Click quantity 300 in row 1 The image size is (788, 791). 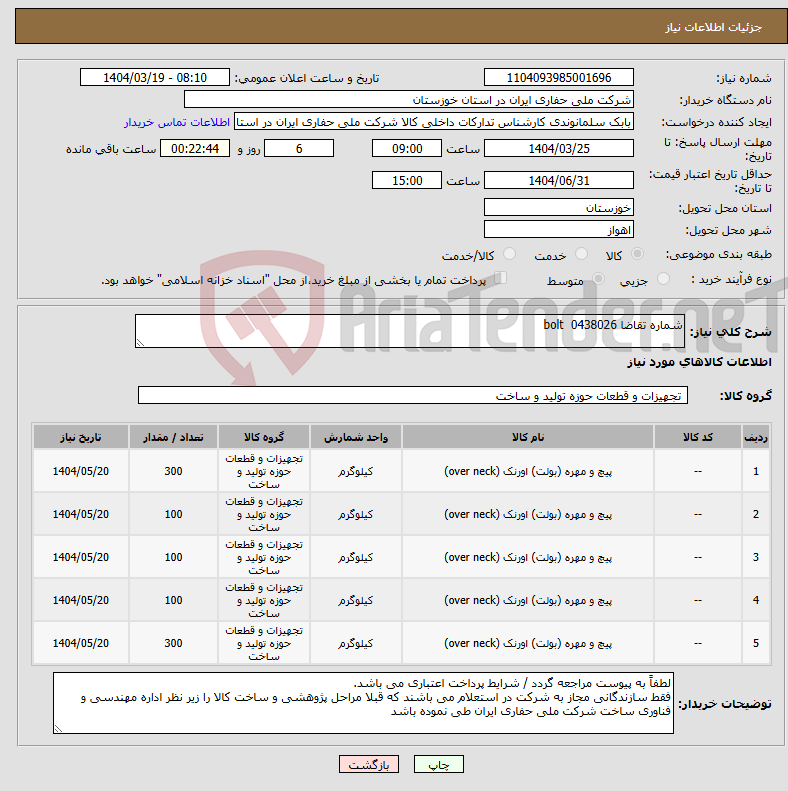173,471
